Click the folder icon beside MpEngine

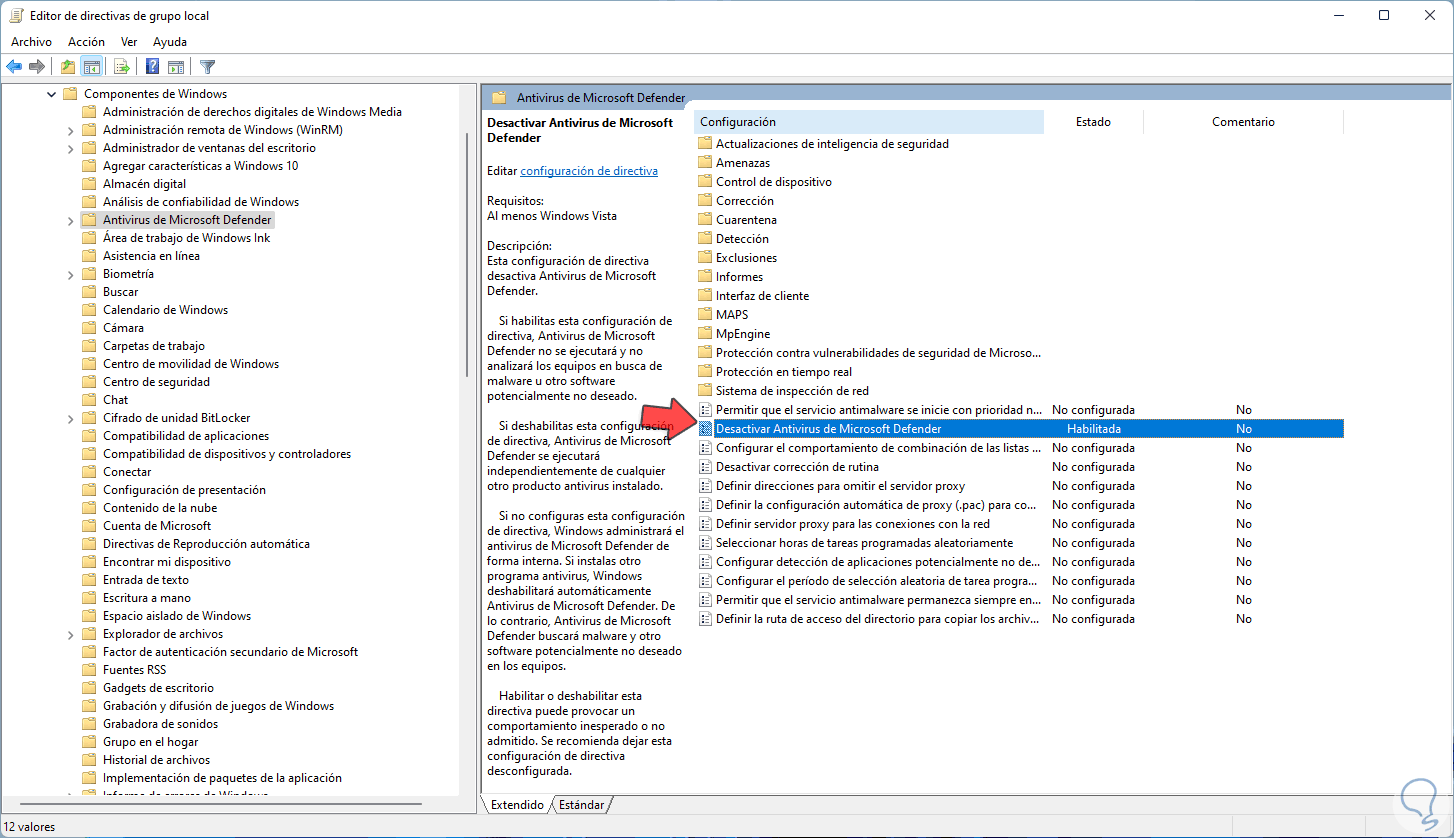[705, 334]
